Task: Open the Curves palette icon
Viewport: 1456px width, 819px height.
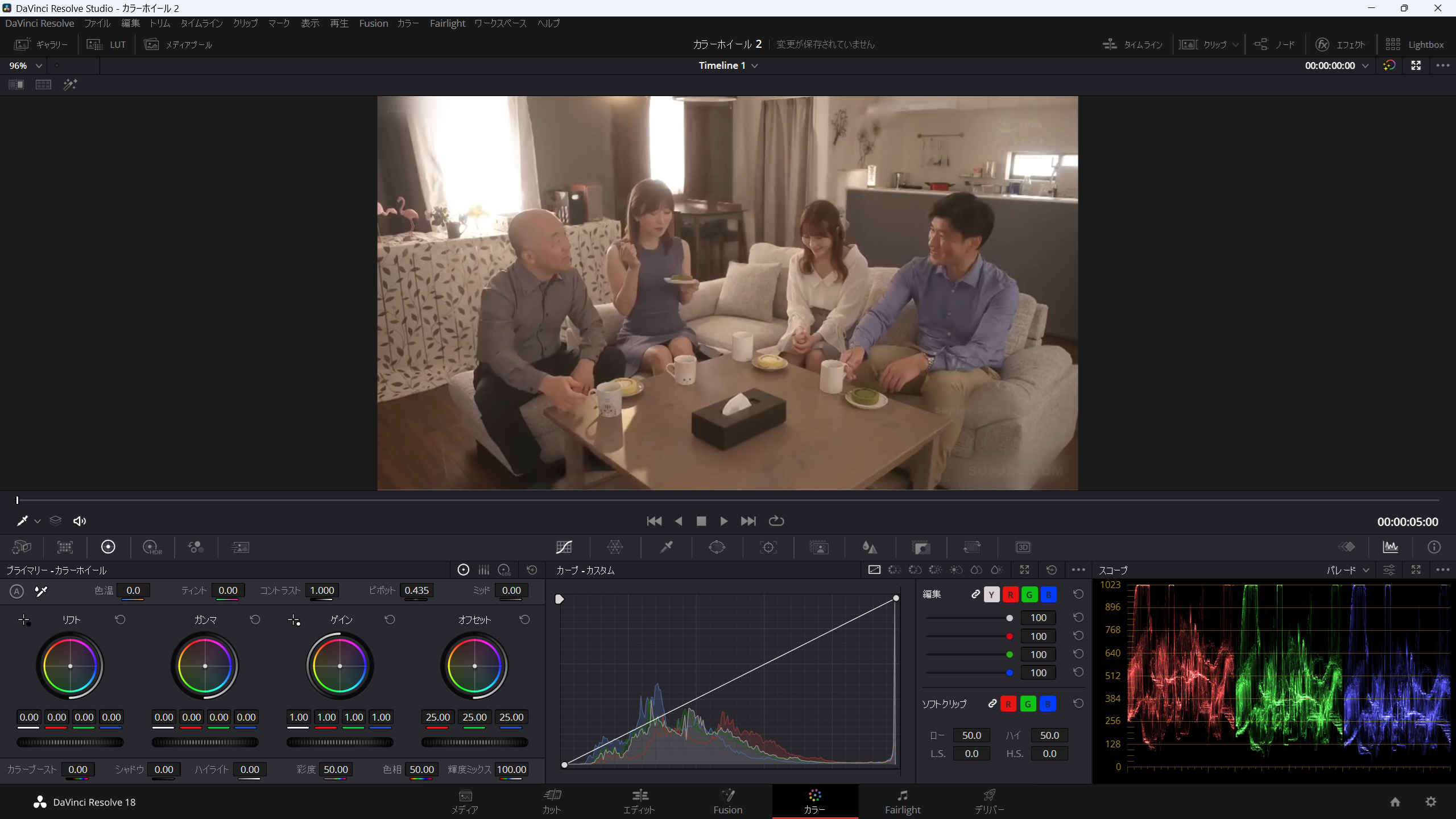Action: 564,547
